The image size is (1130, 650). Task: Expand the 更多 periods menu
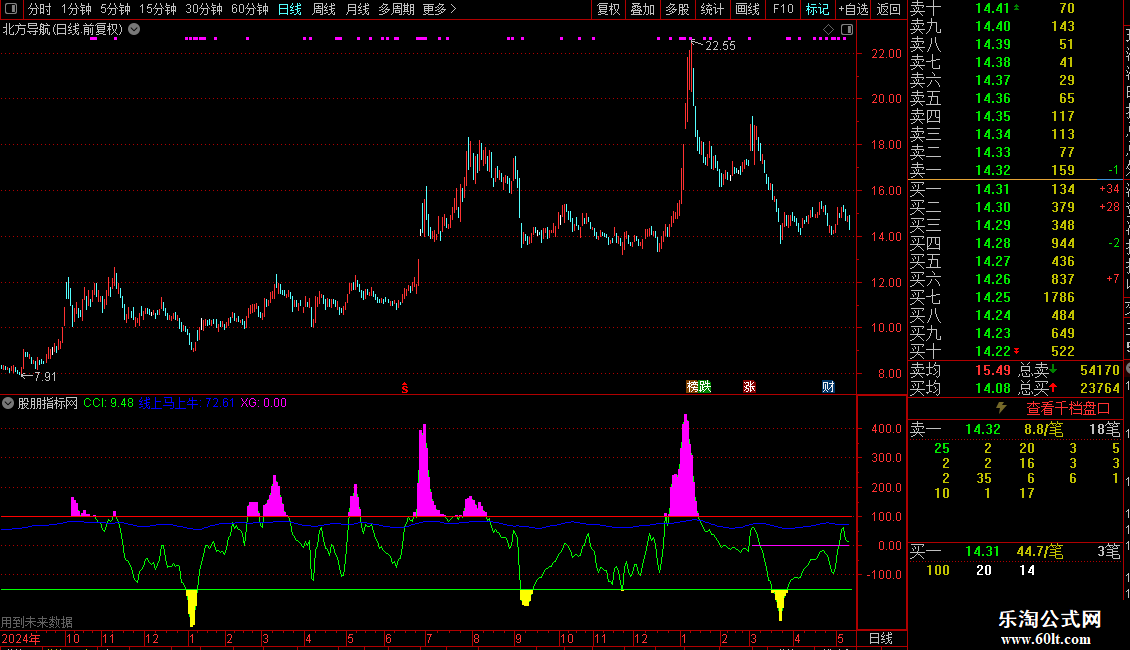click(x=439, y=9)
